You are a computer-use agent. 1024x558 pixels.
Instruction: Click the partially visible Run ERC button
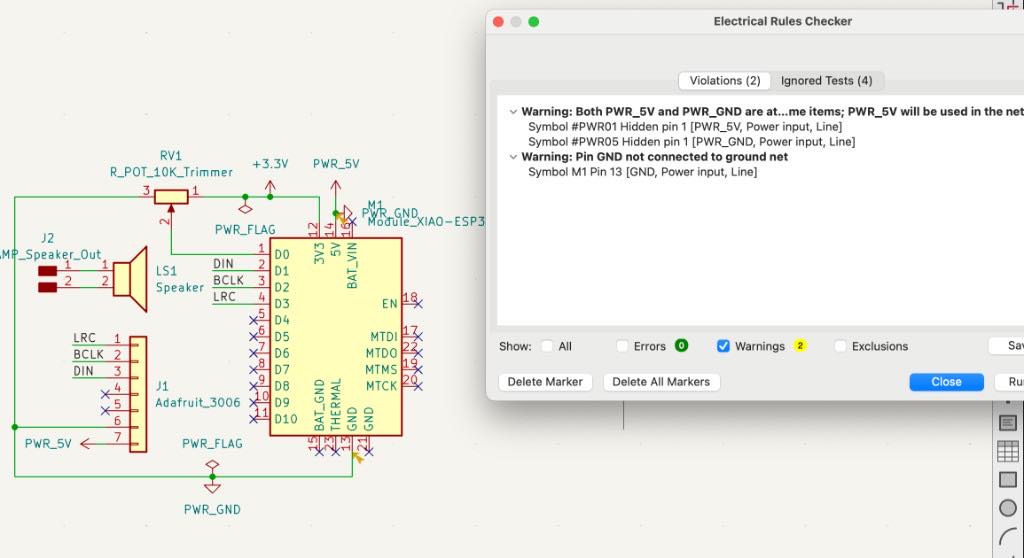pos(1011,382)
